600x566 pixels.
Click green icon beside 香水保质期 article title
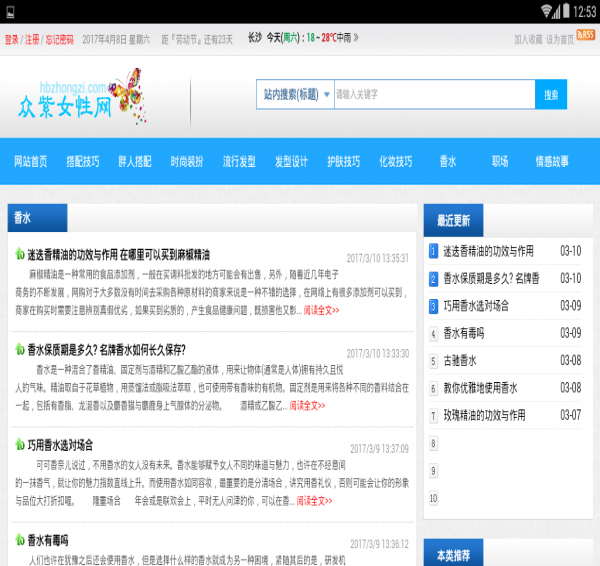[x=20, y=349]
